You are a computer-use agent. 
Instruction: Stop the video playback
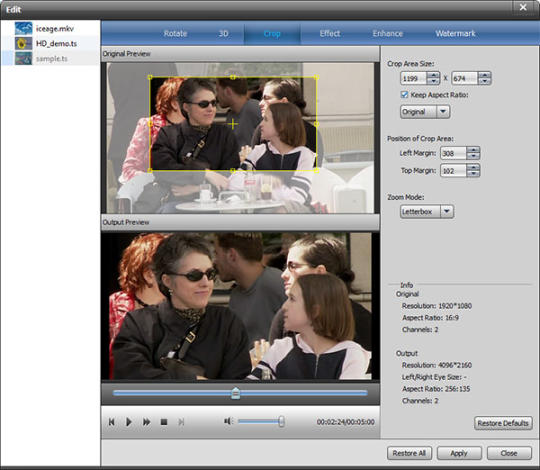point(164,422)
